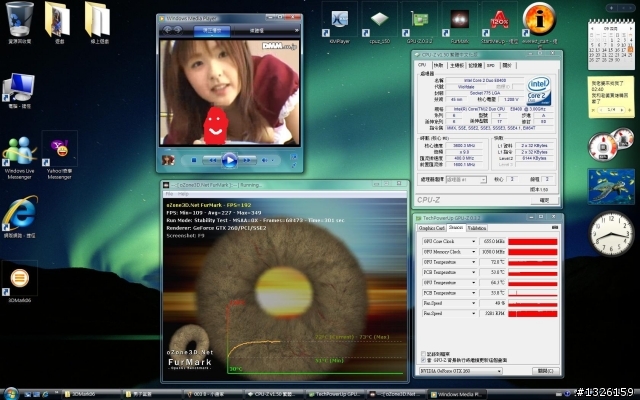Open the KMPlayer desktop shortcut
Screen dimensions: 640x400
coord(339,20)
